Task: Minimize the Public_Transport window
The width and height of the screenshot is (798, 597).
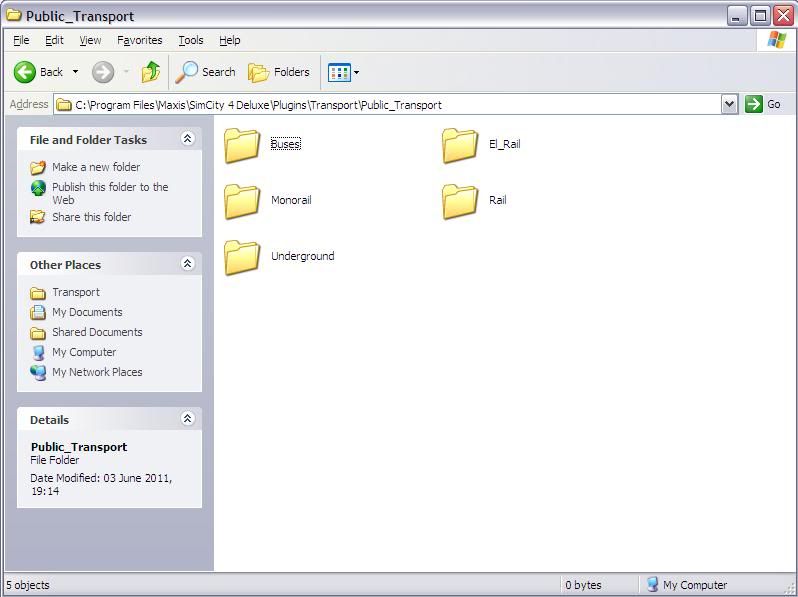Action: point(736,16)
